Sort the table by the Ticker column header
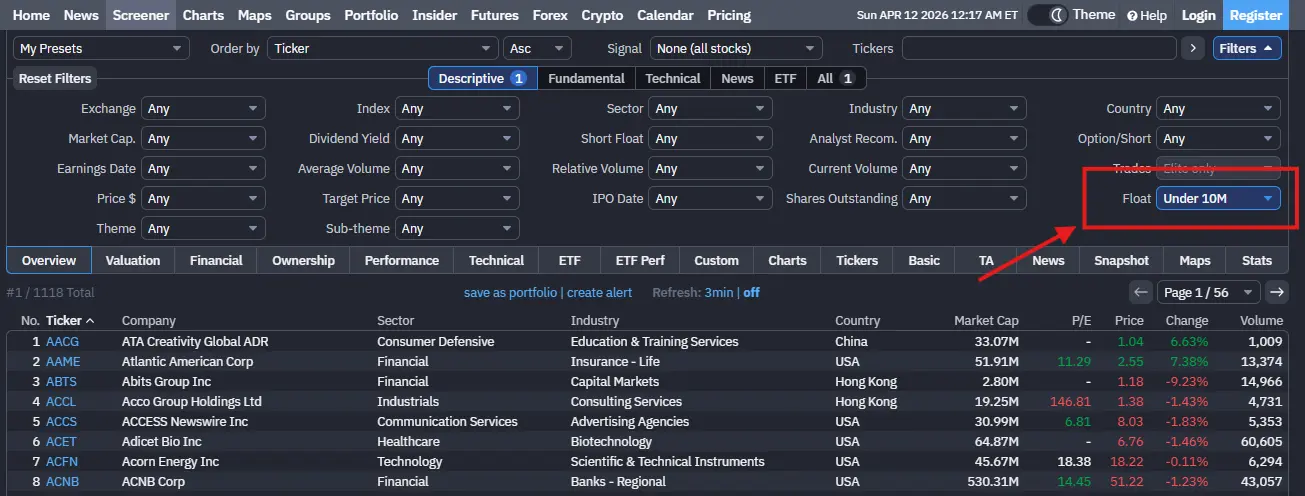 [70, 321]
